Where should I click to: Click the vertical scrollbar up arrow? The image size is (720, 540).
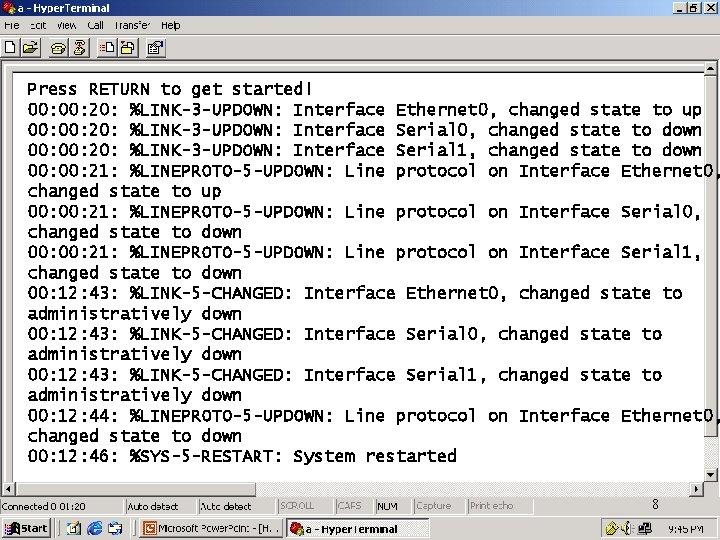710,68
